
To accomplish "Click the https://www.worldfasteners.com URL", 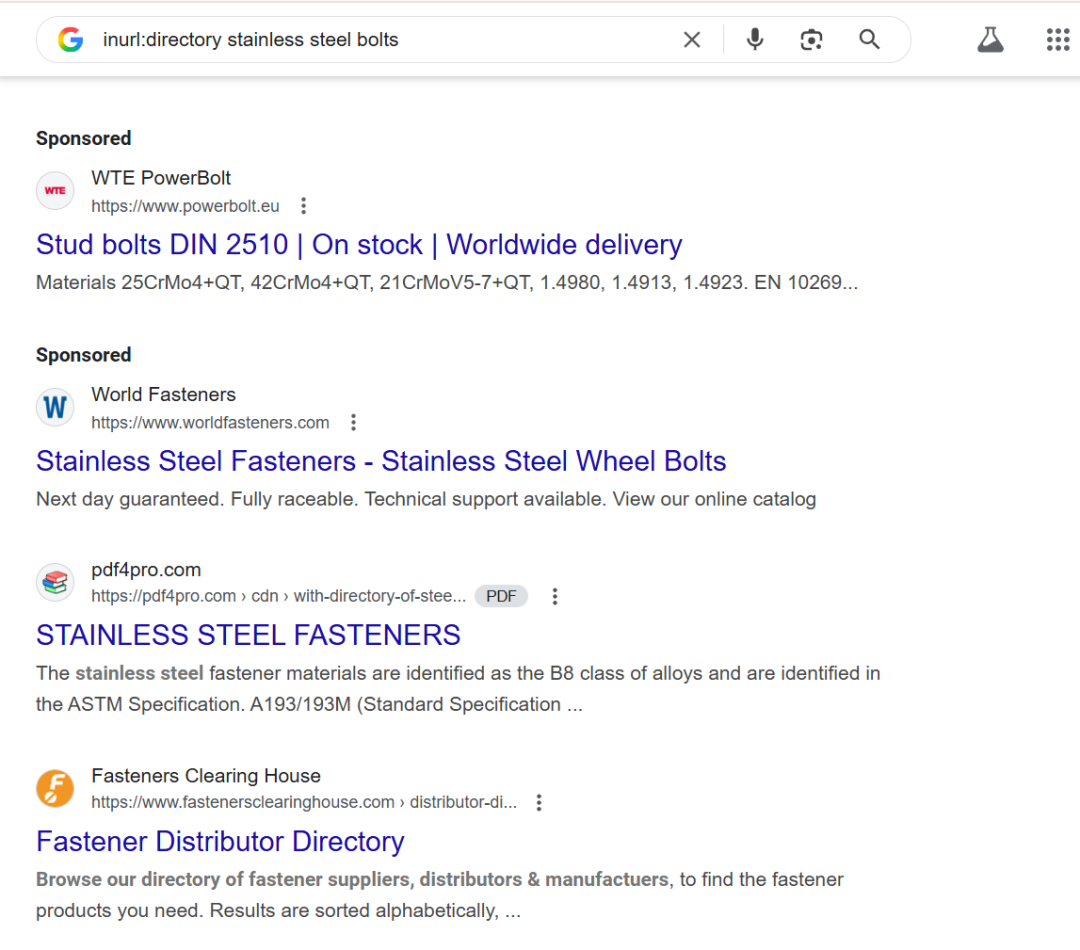I will tap(210, 422).
